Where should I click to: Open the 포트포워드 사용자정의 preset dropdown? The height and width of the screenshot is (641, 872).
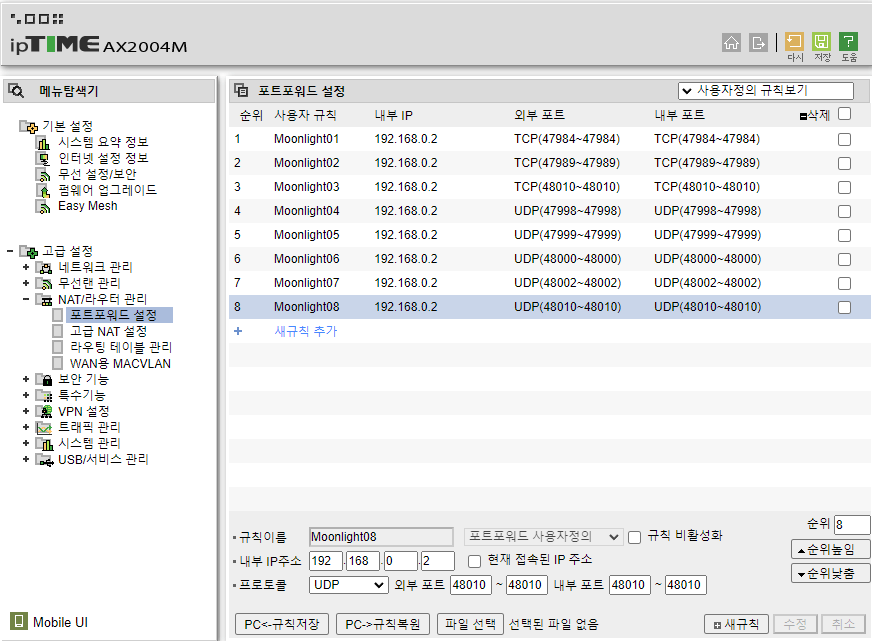tap(543, 536)
